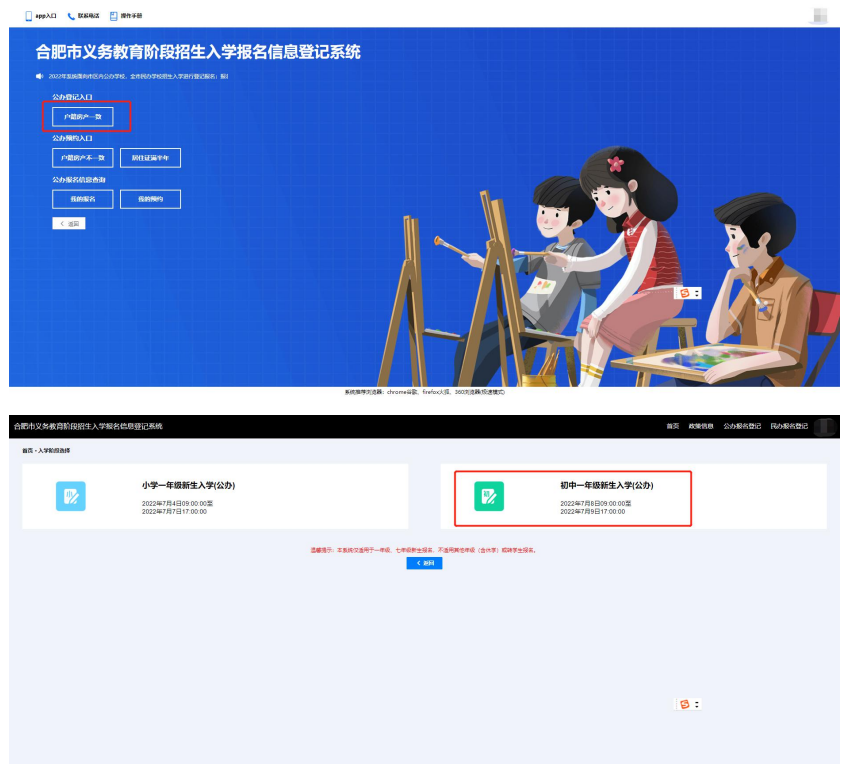This screenshot has width=855, height=772.
Task: Click the scrolling 2022年 announcement text
Action: [139, 77]
